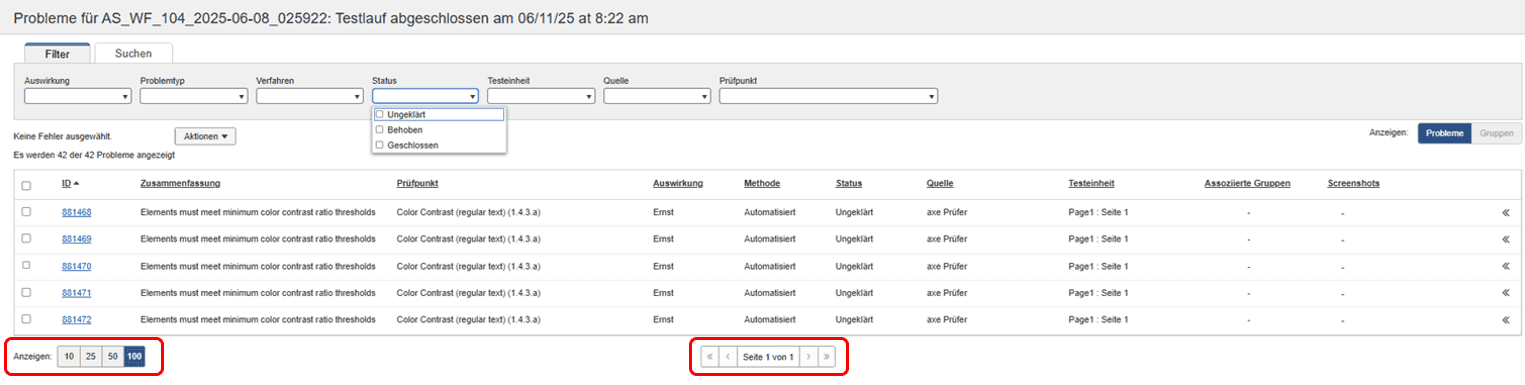Go to first page pagination arrow
The height and width of the screenshot is (385, 1525).
[710, 356]
